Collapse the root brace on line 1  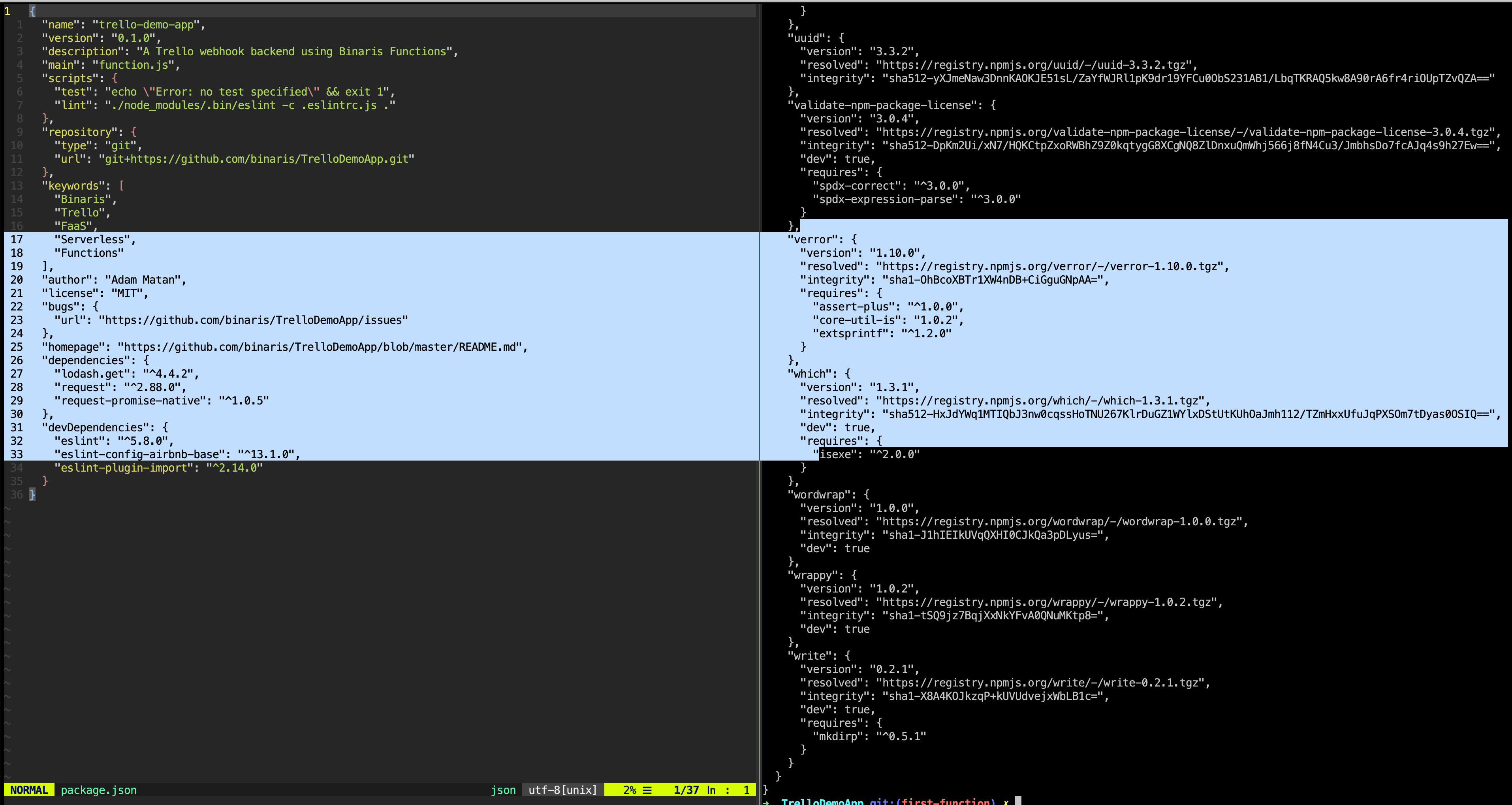point(32,11)
